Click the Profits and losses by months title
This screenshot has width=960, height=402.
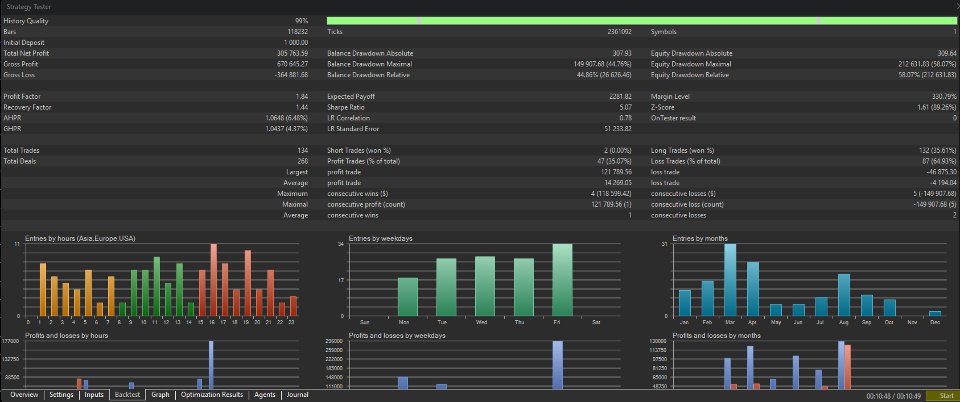click(x=717, y=335)
